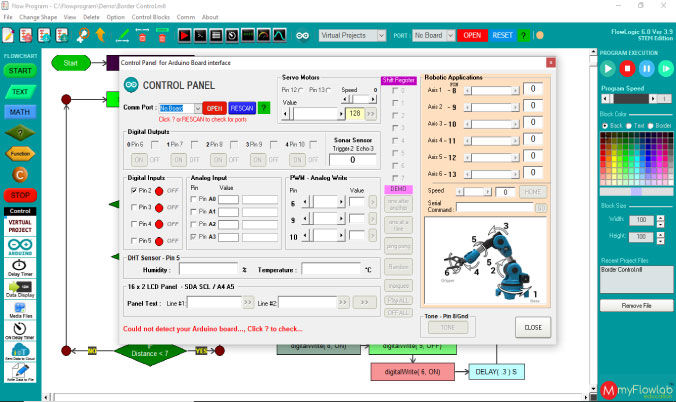Open the Change Shape menu
This screenshot has height=402, width=676.
[x=38, y=17]
